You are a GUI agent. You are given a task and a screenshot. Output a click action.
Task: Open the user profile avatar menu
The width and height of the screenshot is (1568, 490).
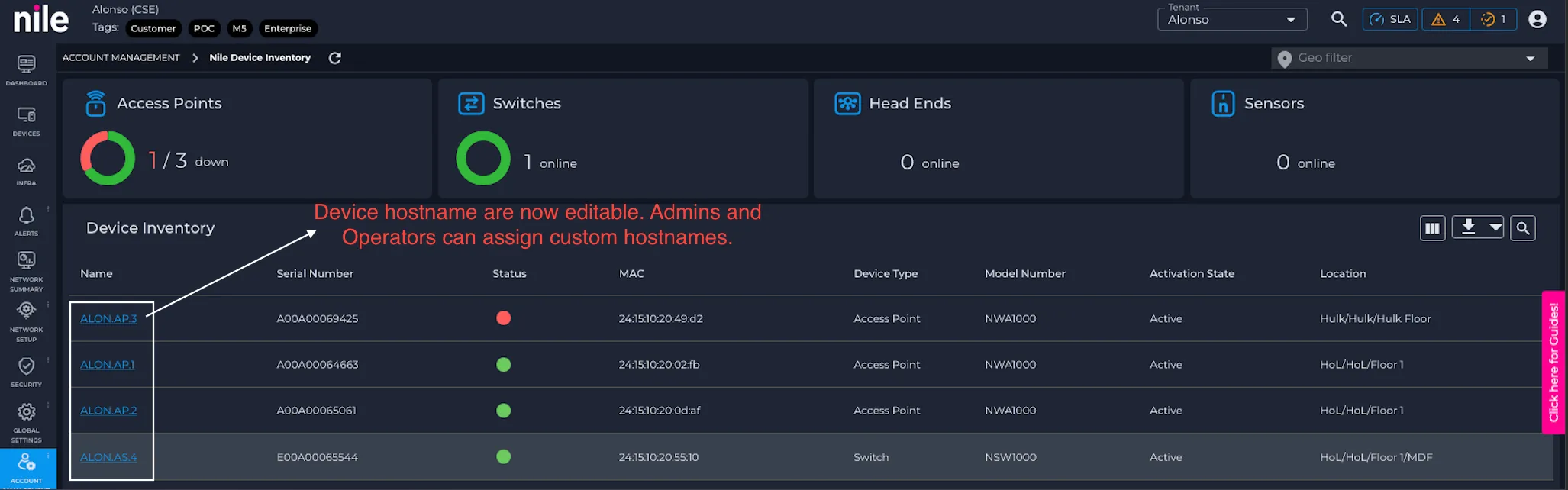click(1537, 19)
